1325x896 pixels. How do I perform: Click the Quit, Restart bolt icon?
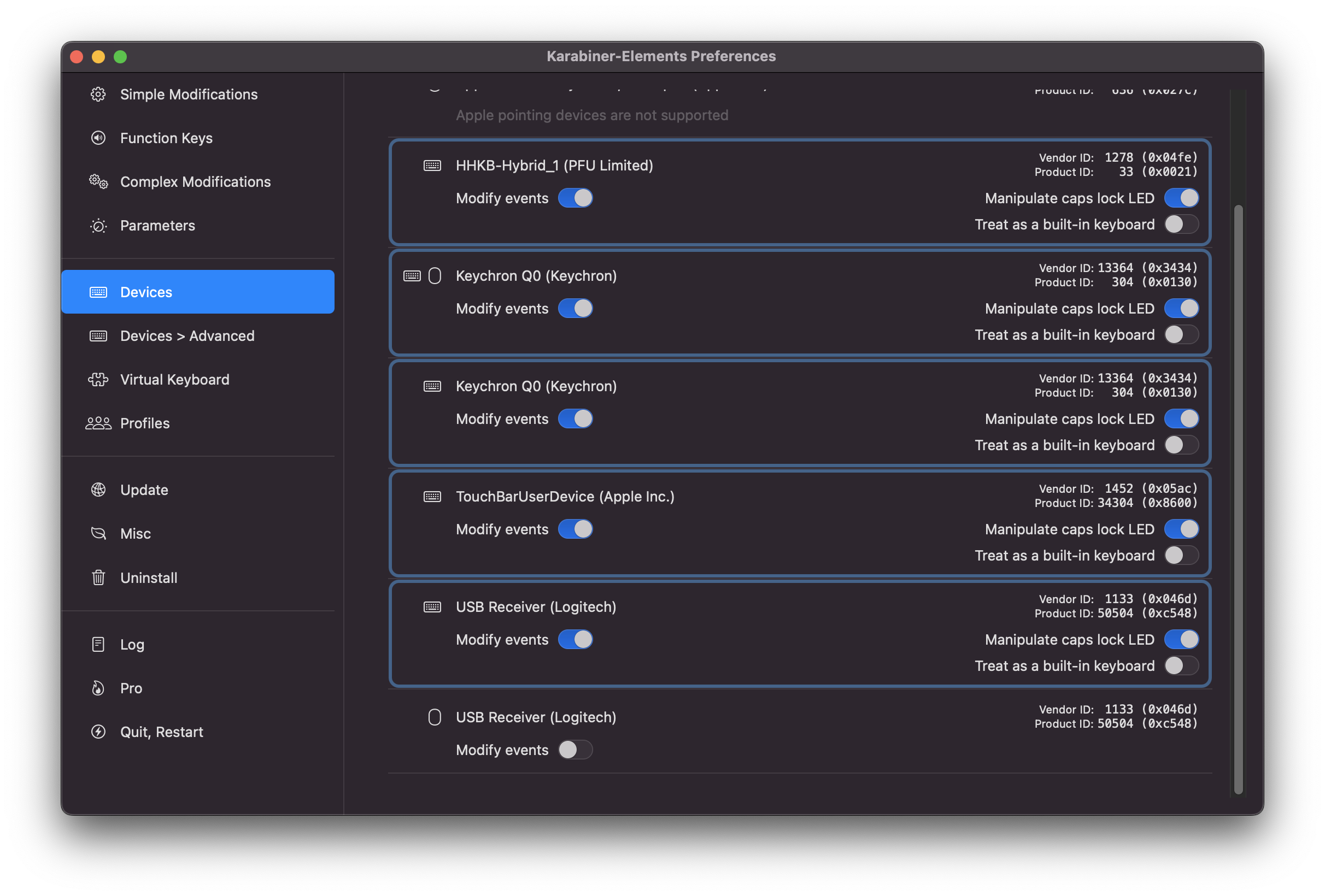[98, 732]
